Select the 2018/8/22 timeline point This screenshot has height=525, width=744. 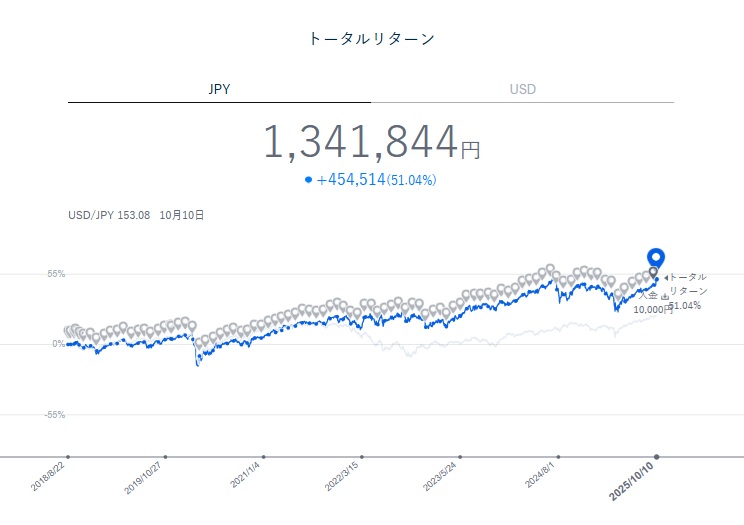click(68, 457)
